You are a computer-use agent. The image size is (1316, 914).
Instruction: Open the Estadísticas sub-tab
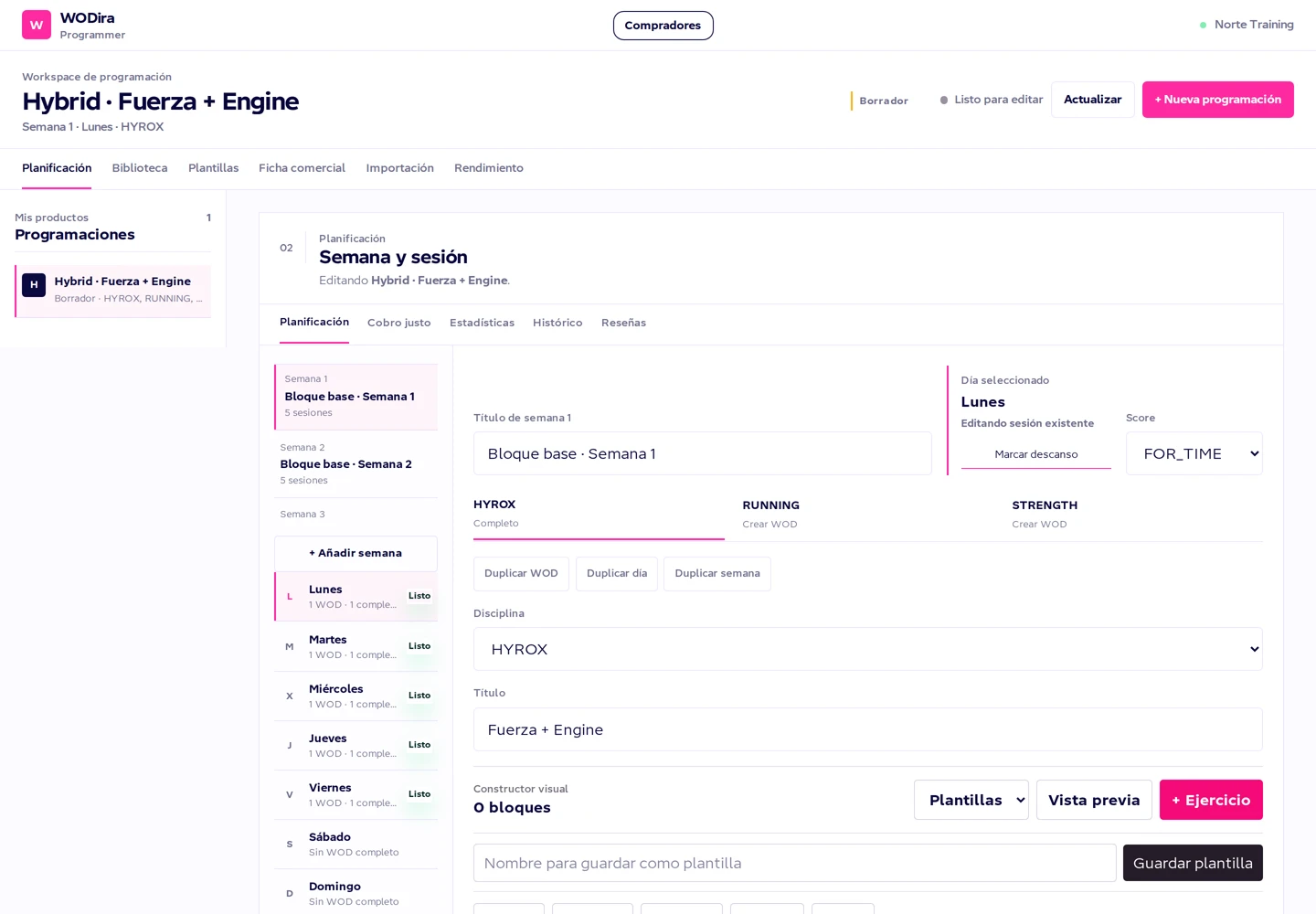pos(482,323)
